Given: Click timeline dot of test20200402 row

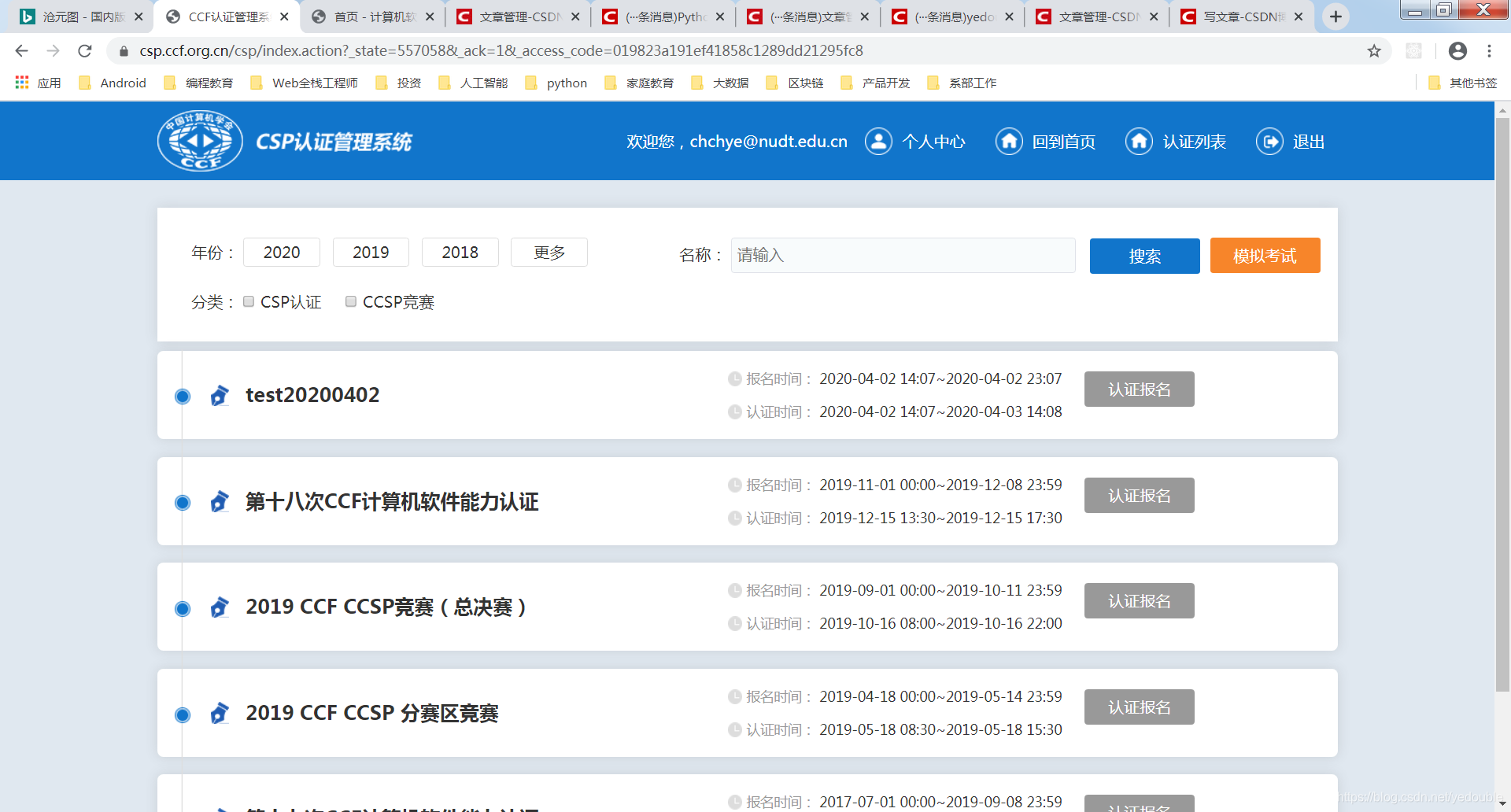Looking at the screenshot, I should [x=183, y=396].
